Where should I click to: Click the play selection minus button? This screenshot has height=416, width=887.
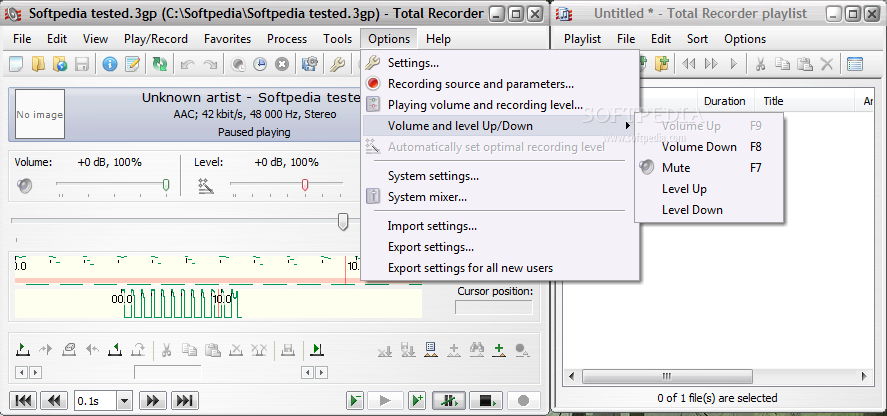(x=355, y=401)
